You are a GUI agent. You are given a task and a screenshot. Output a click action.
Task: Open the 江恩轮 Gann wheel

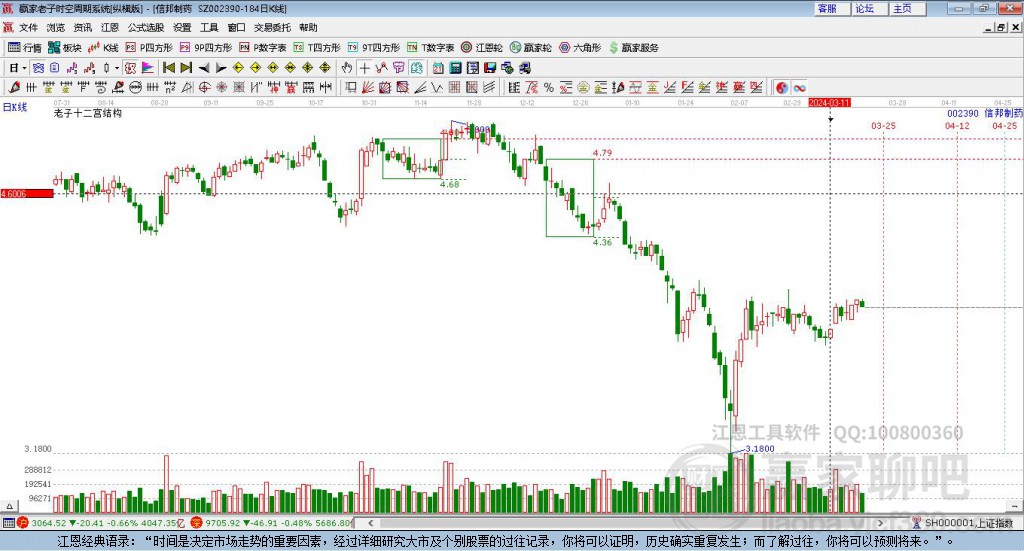(x=482, y=48)
